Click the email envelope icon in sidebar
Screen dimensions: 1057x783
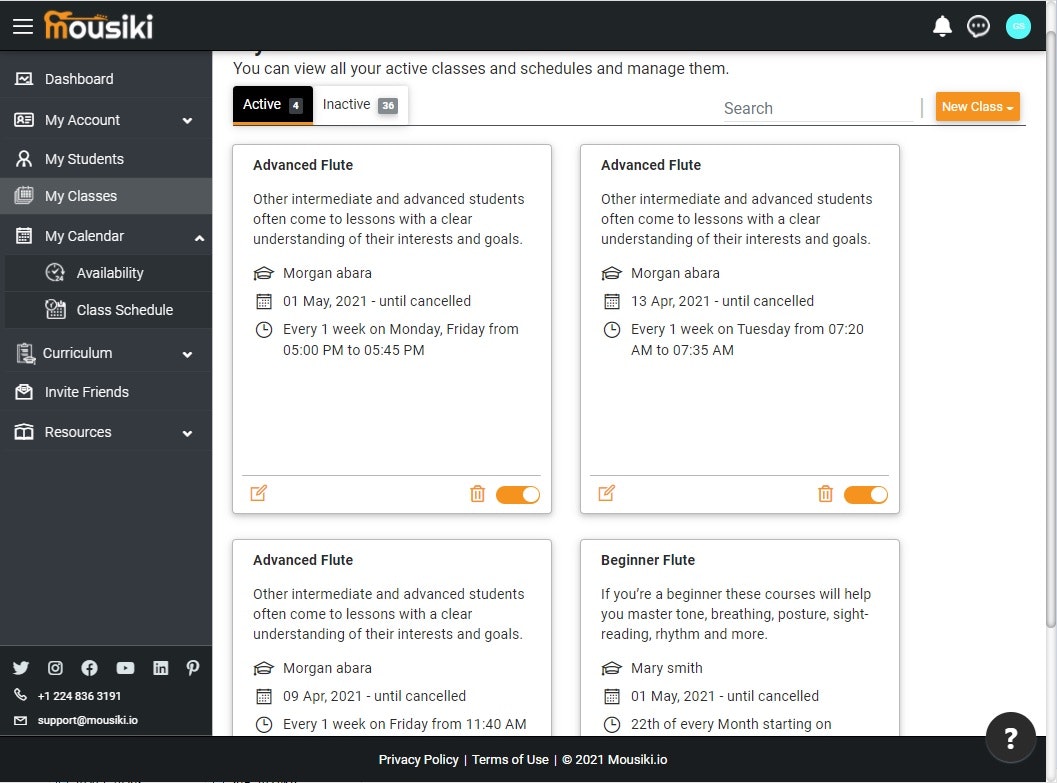click(x=21, y=720)
